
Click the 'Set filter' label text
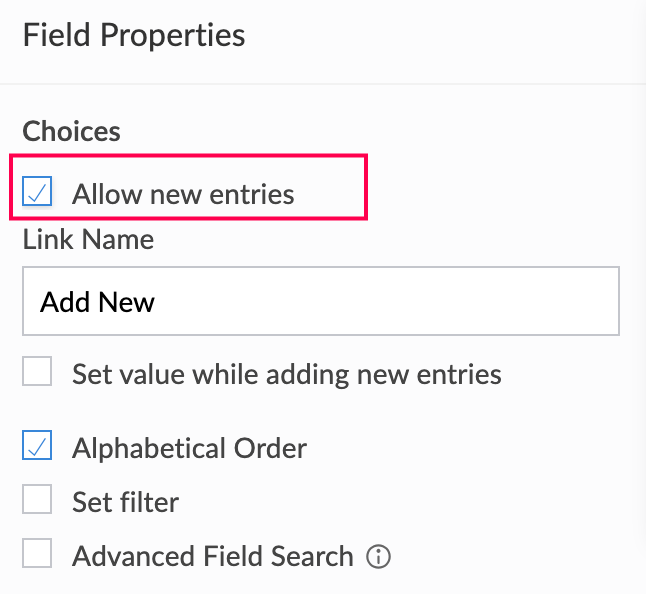125,500
